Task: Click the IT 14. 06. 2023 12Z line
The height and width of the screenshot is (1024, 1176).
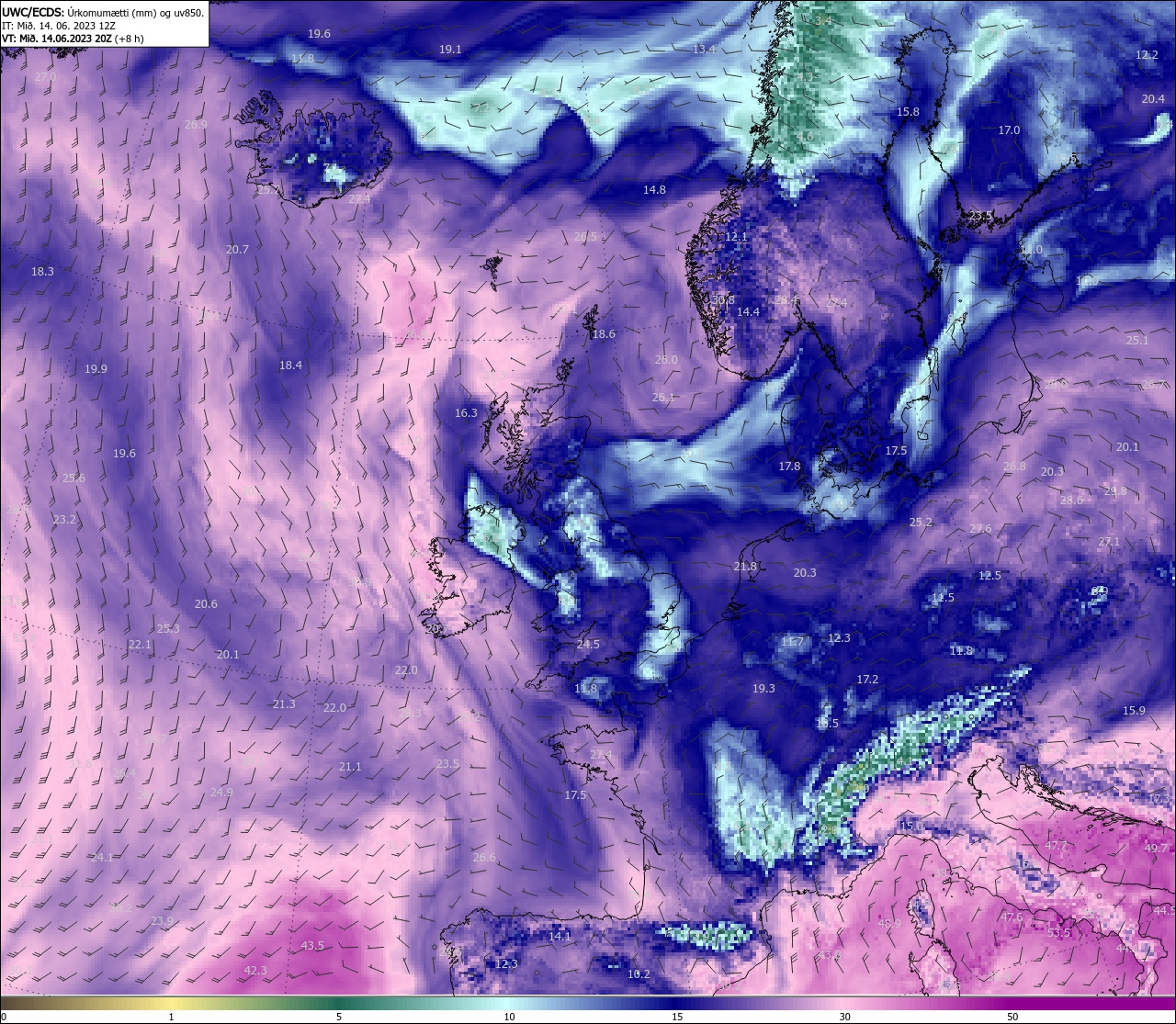Action: [59, 26]
